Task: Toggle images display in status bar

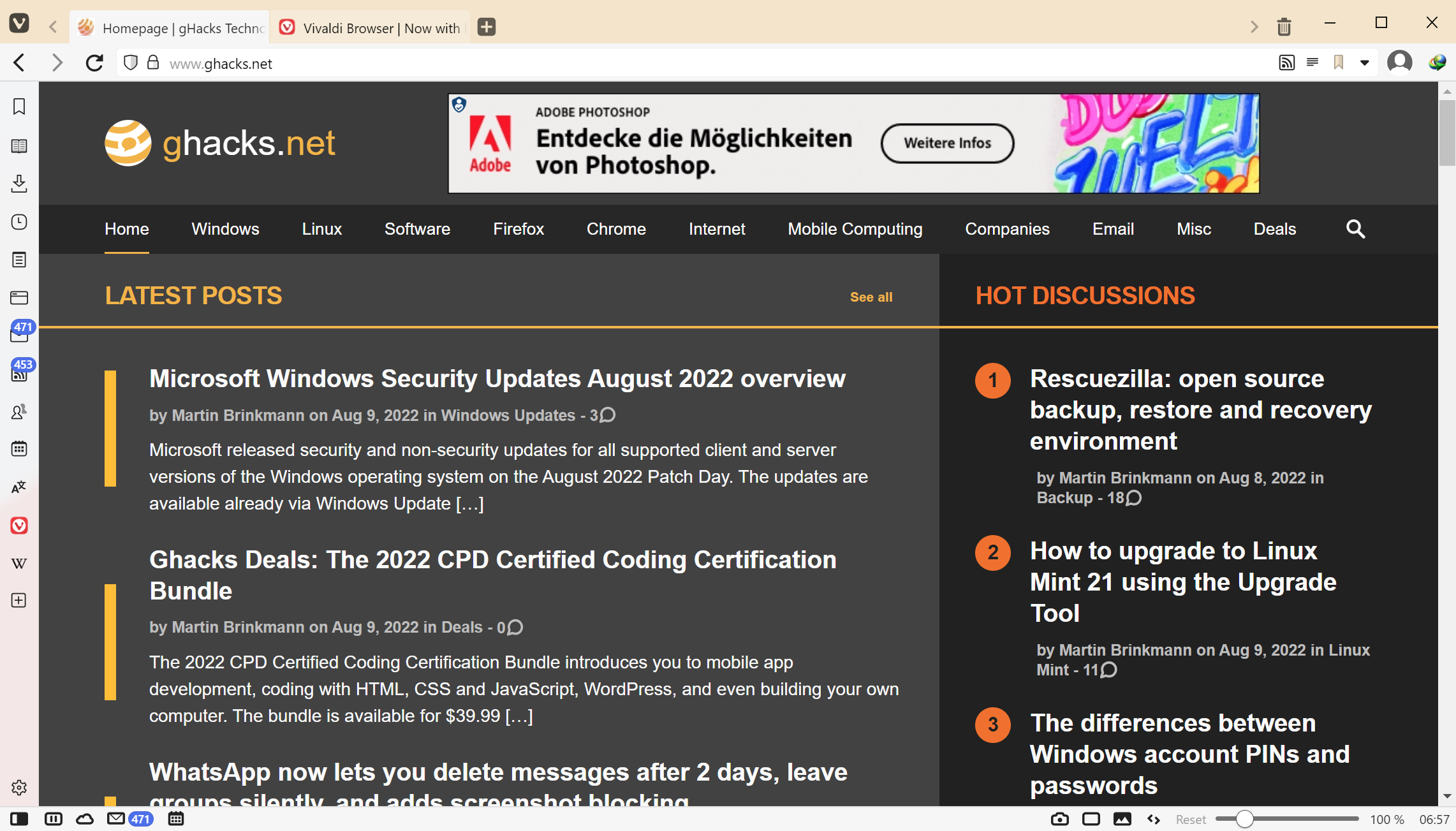Action: (1122, 819)
